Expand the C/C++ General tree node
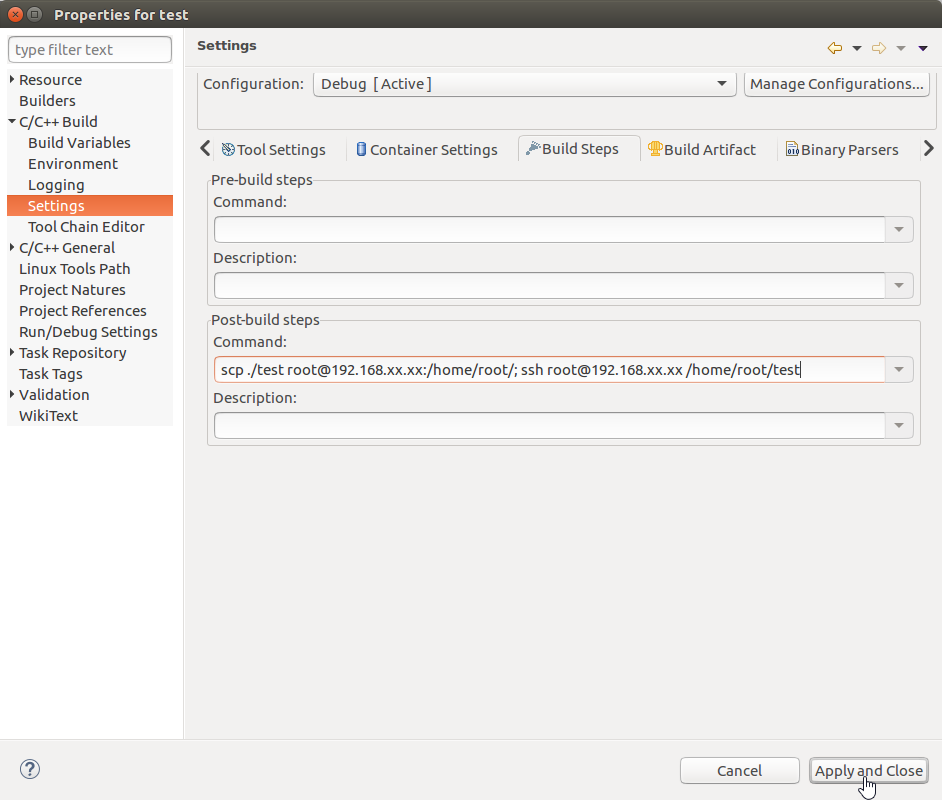 coord(11,247)
